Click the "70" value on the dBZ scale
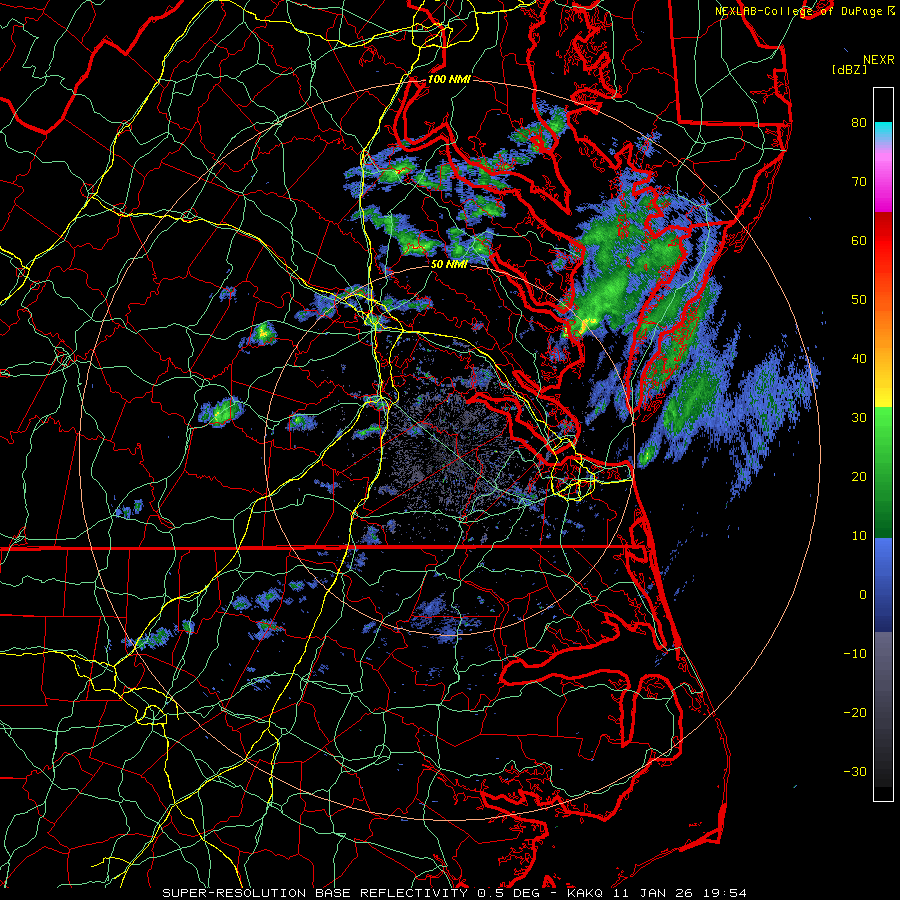This screenshot has height=900, width=900. point(859,182)
